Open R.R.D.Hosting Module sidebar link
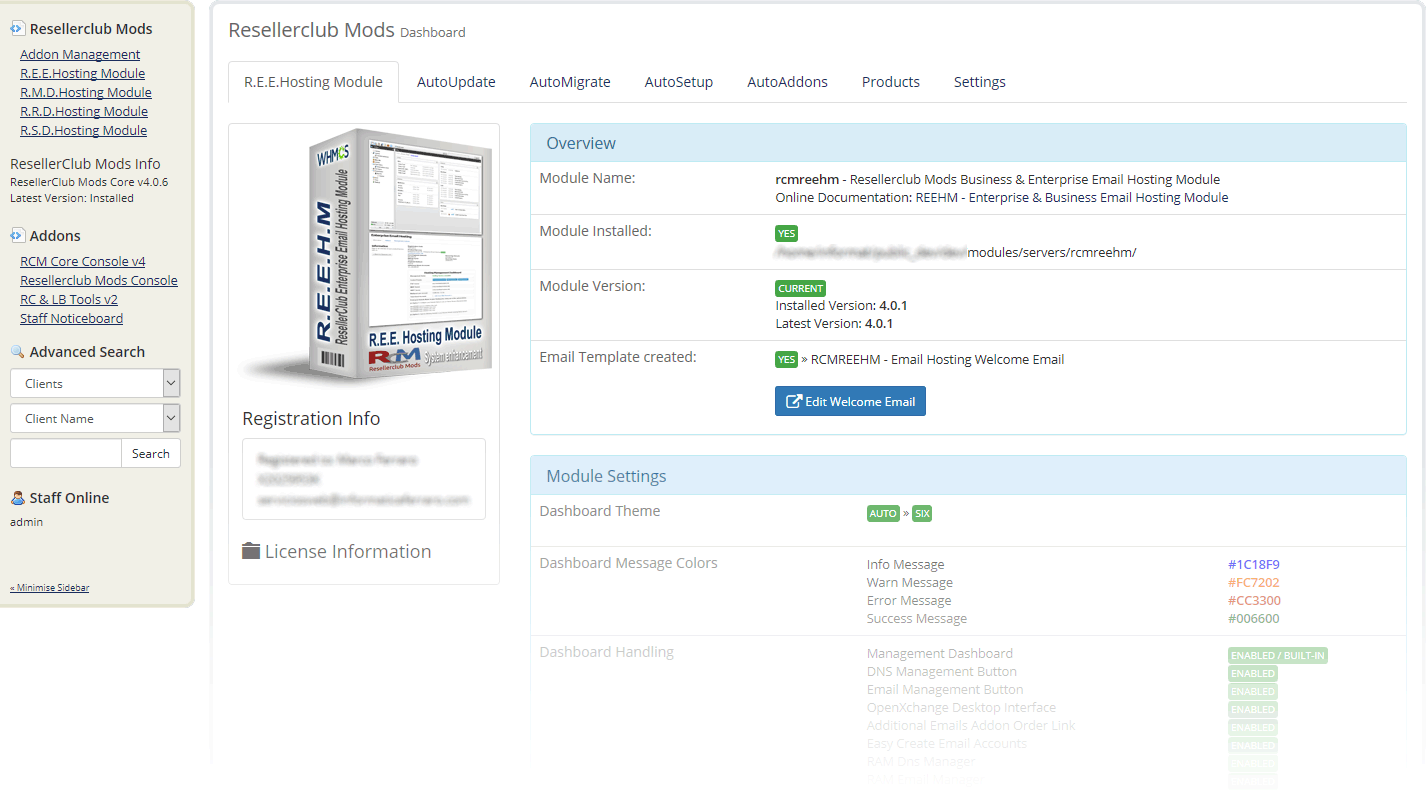This screenshot has height=801, width=1426. (x=84, y=111)
